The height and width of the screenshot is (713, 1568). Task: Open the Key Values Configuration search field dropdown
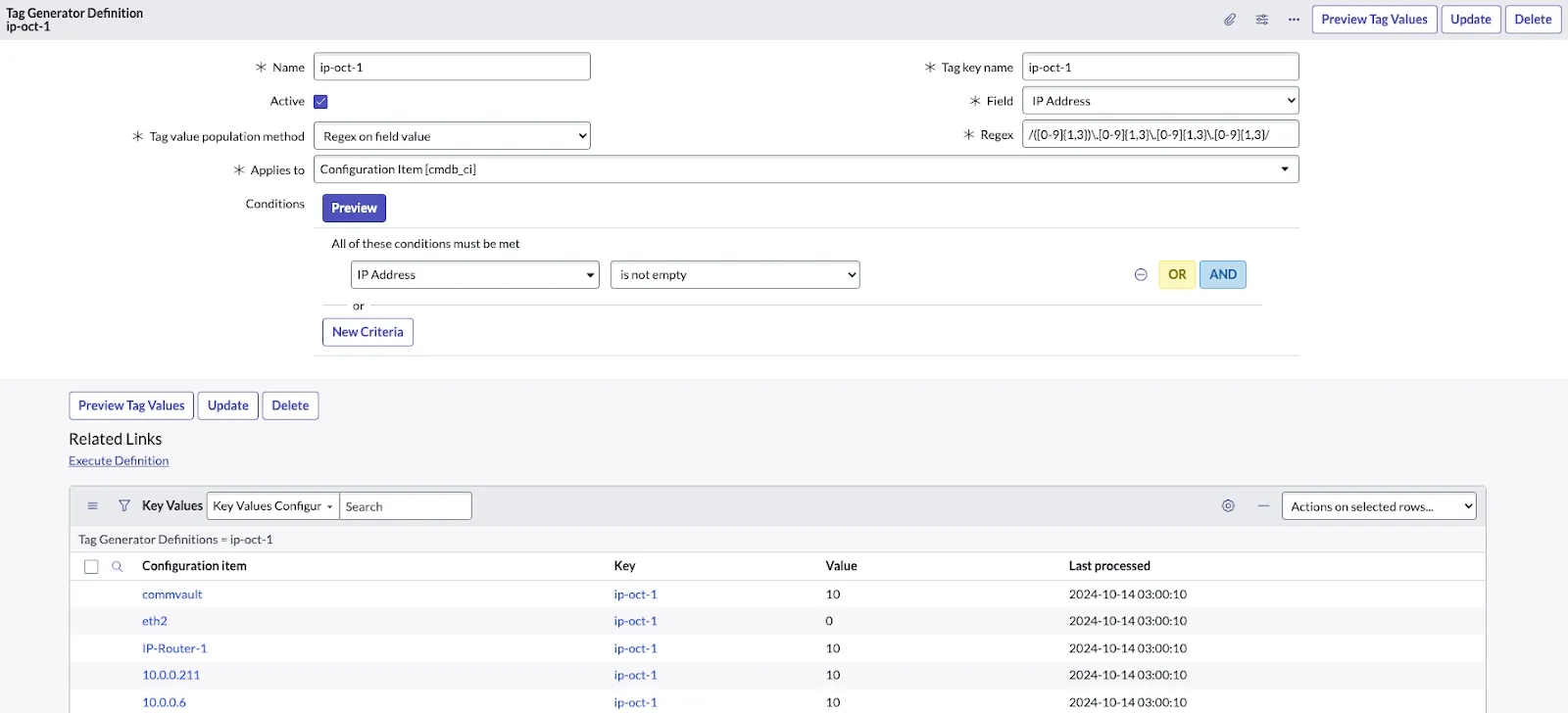click(272, 506)
